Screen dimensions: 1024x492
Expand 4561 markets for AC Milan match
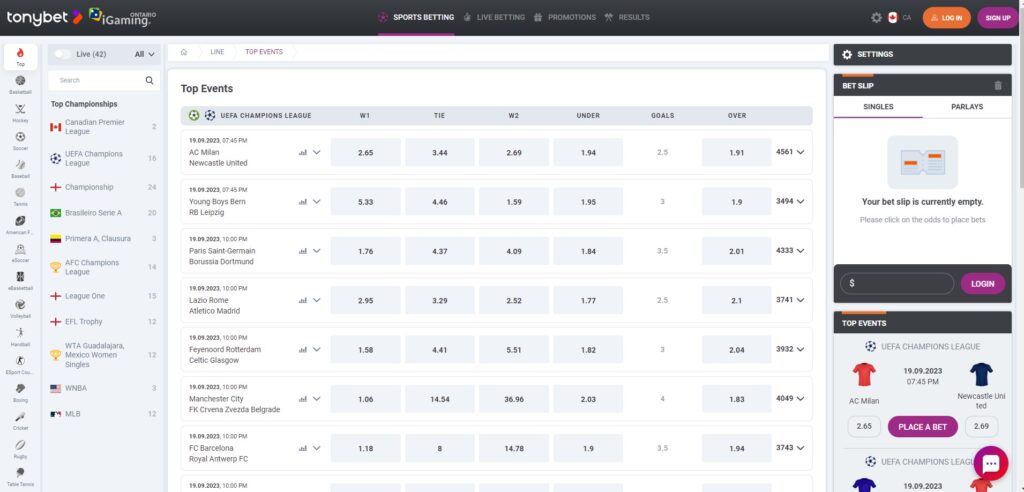click(x=790, y=152)
